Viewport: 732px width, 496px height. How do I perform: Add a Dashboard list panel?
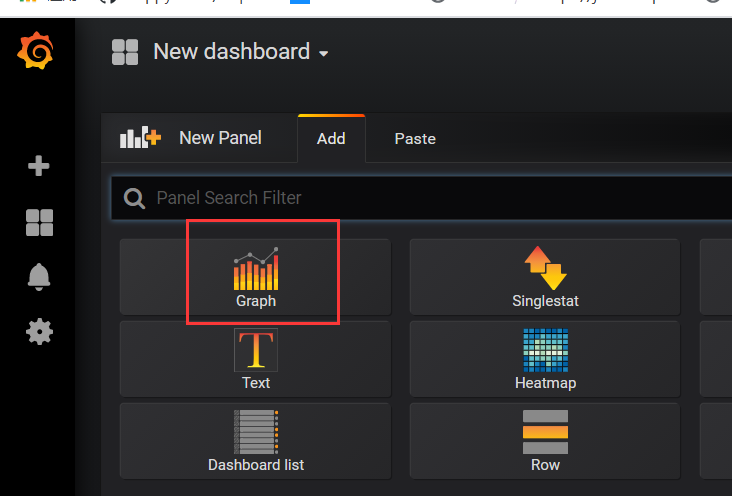tap(255, 441)
